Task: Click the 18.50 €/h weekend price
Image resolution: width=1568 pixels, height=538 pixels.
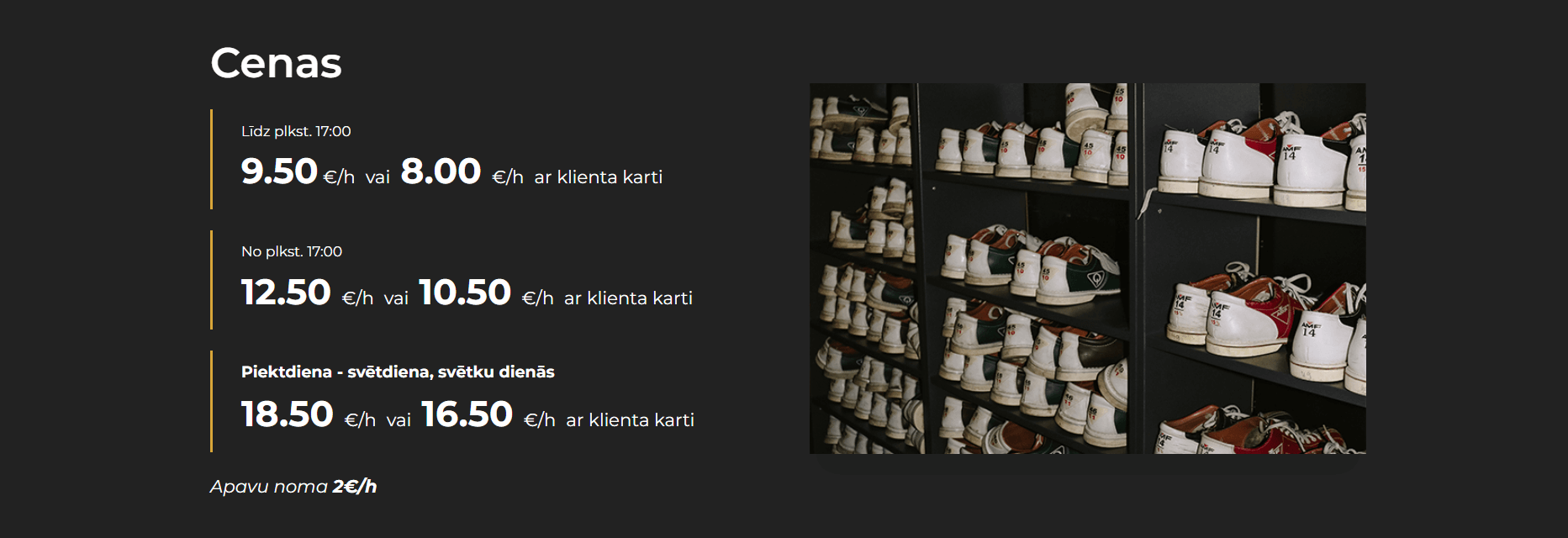Action: [x=308, y=415]
